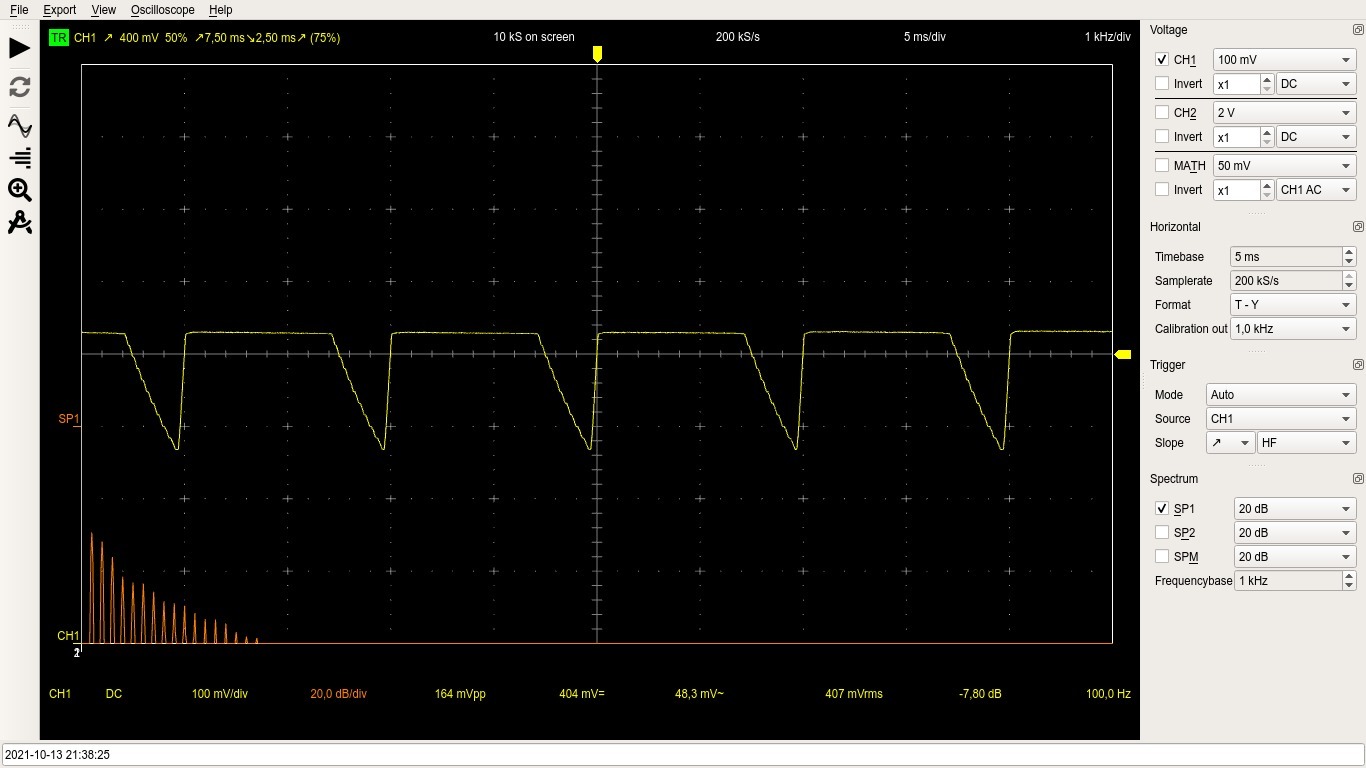Open the File menu

(x=19, y=10)
